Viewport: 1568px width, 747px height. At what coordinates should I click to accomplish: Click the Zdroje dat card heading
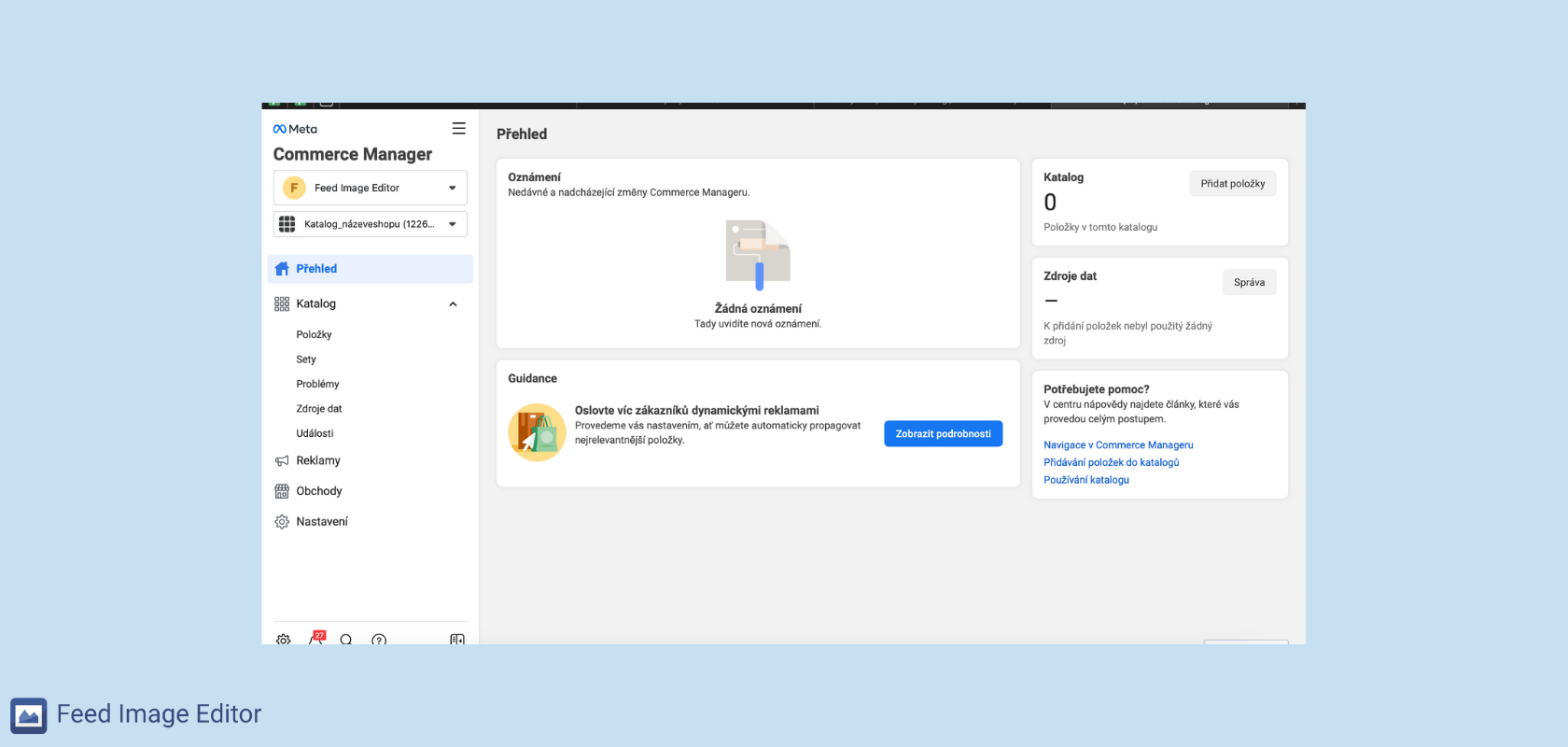[x=1070, y=276]
